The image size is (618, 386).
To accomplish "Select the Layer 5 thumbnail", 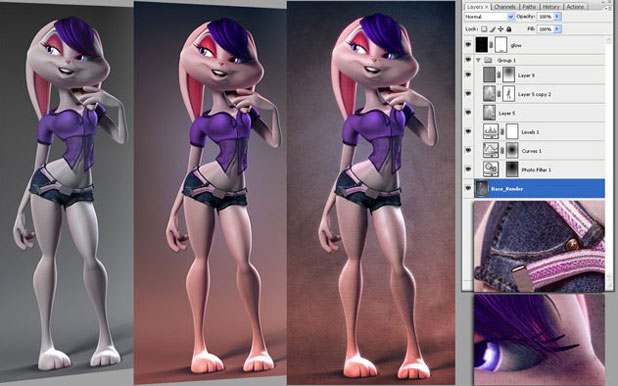I will (490, 113).
